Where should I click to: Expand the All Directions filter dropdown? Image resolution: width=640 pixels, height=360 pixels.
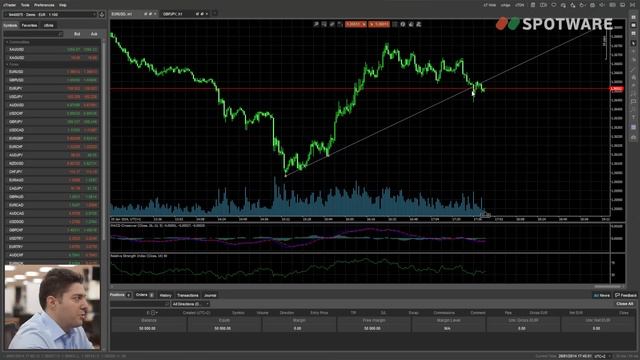pos(190,304)
